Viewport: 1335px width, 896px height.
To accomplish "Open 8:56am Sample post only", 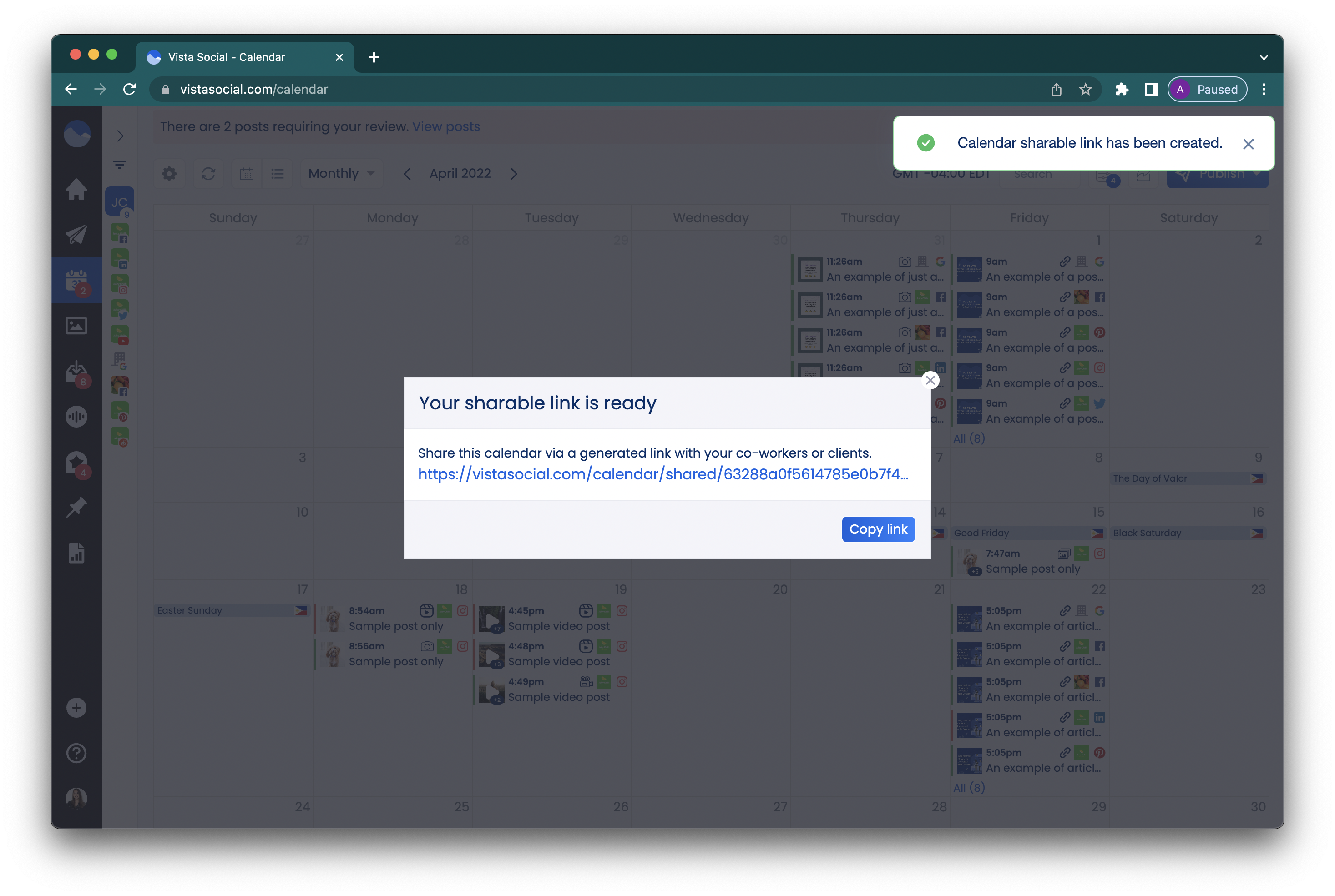I will 392,654.
